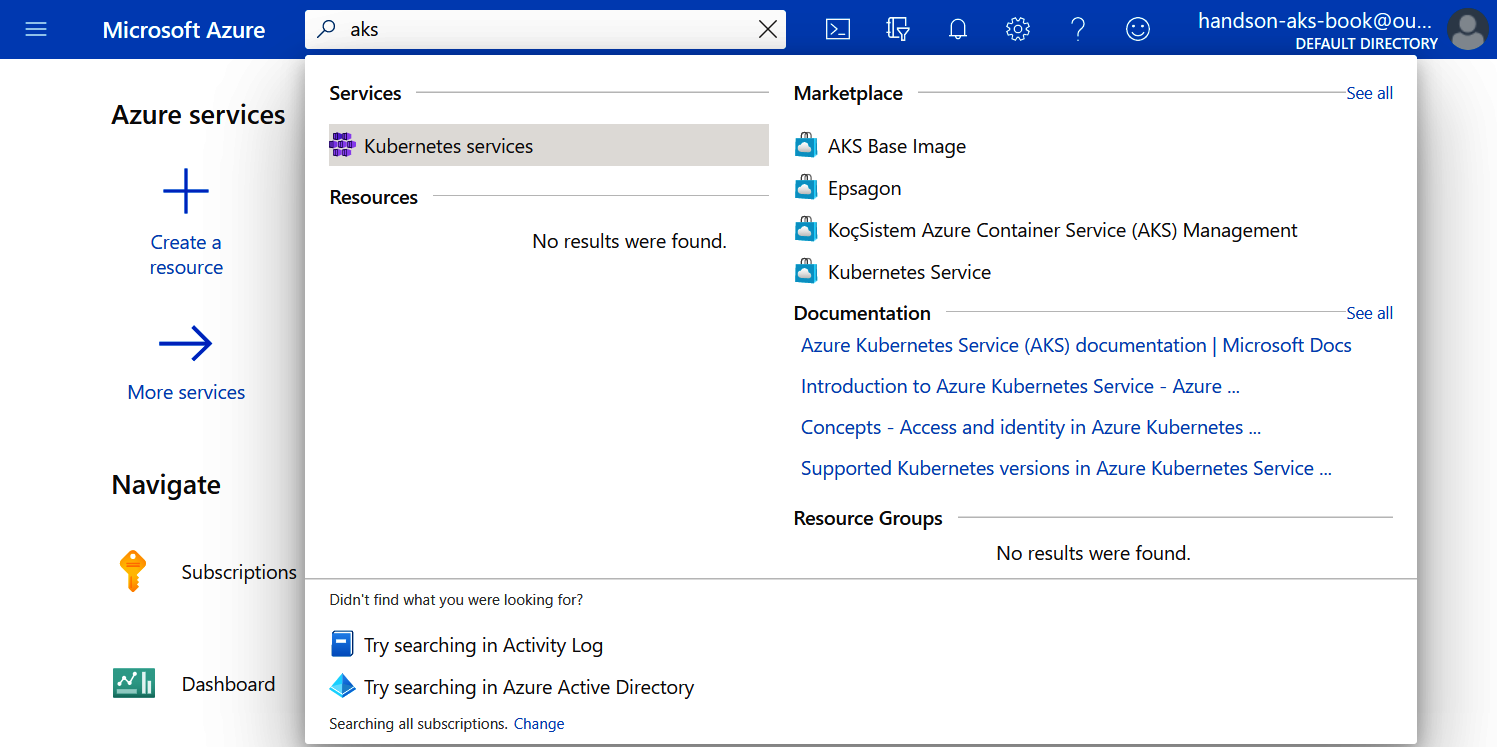The width and height of the screenshot is (1497, 747).
Task: Open Kubernetes Service marketplace entry
Action: coord(909,273)
